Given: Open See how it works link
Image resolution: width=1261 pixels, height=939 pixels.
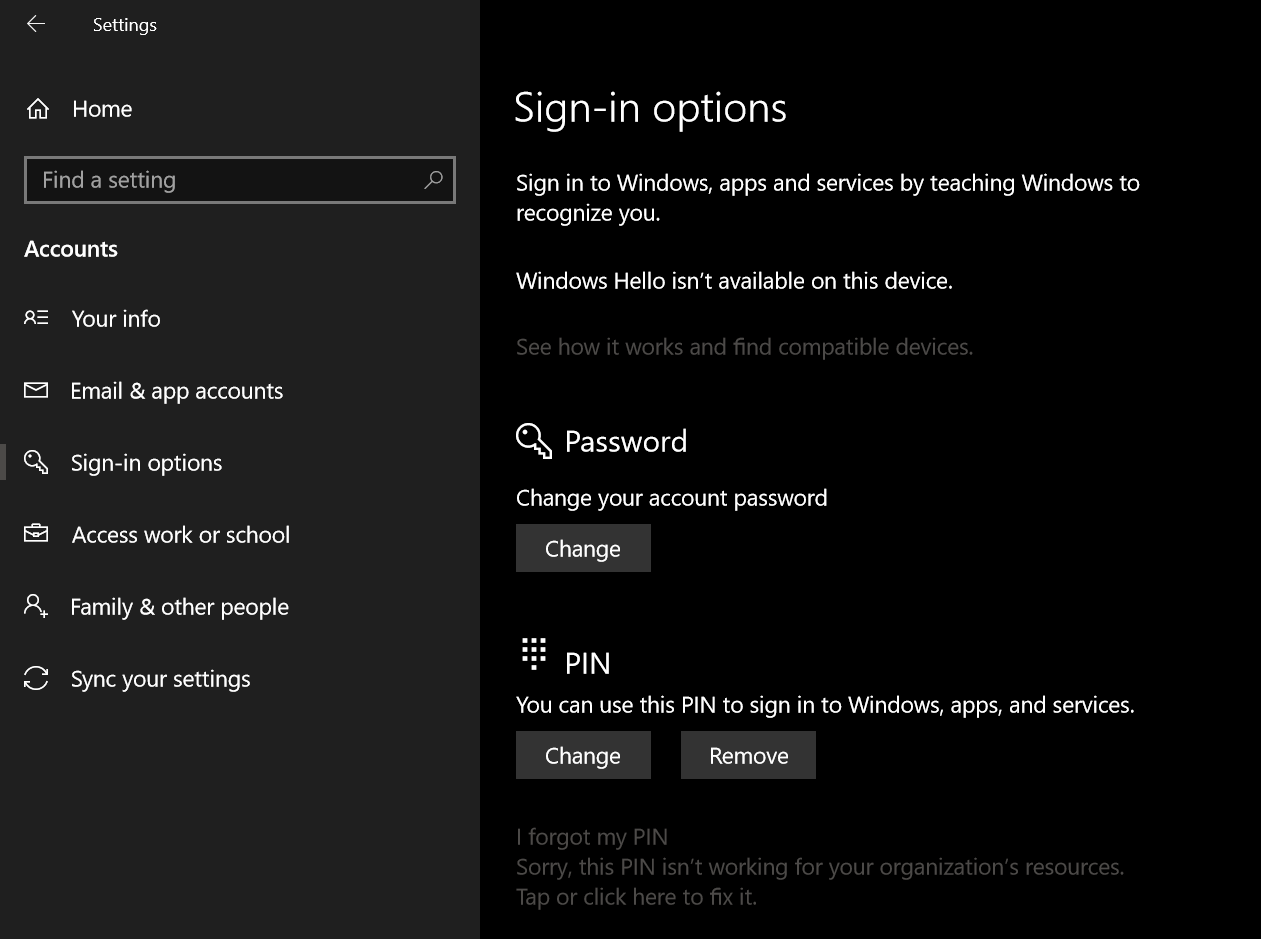Looking at the screenshot, I should pyautogui.click(x=744, y=347).
